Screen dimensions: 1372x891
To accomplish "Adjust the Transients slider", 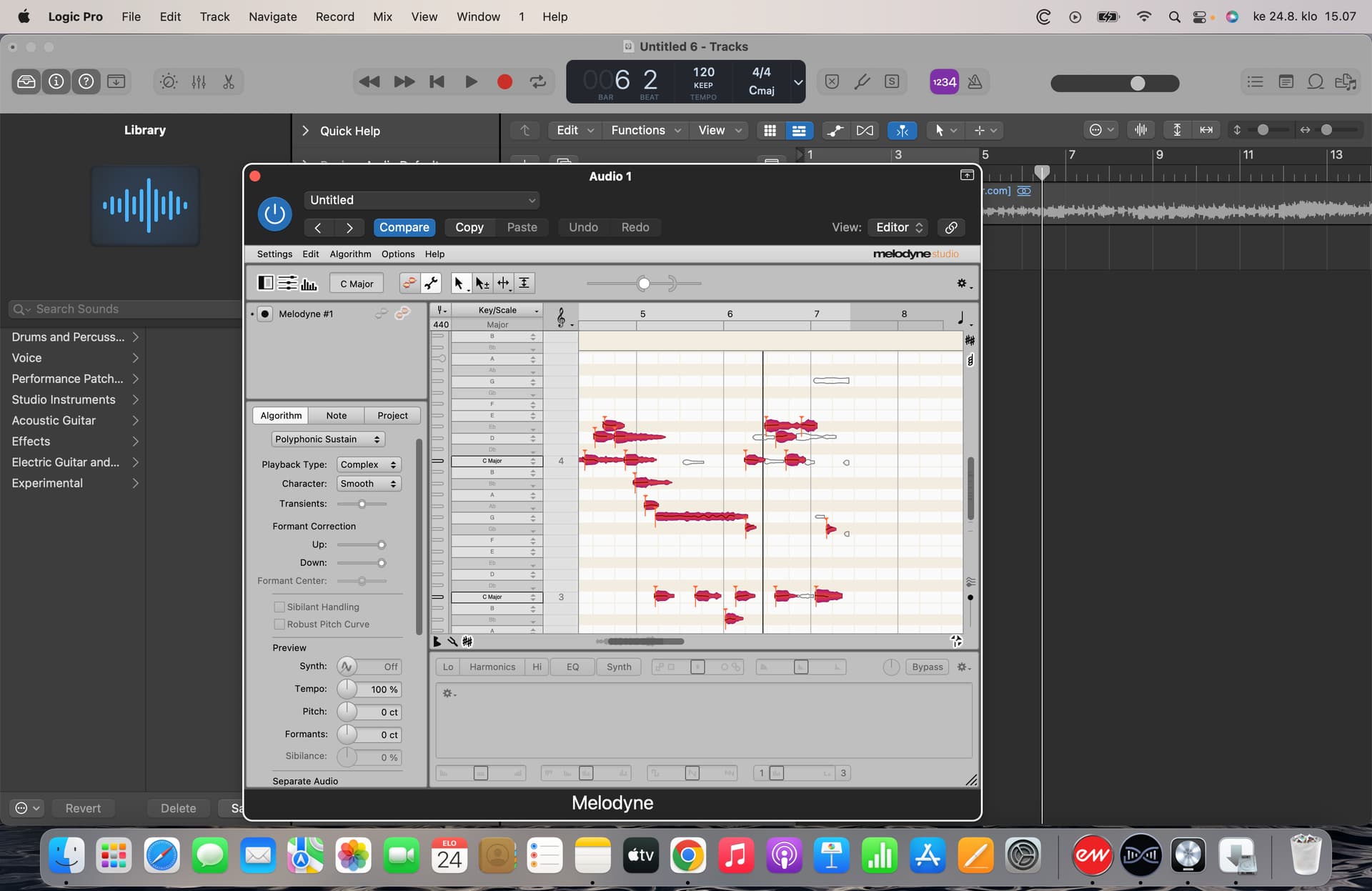I will click(x=362, y=504).
